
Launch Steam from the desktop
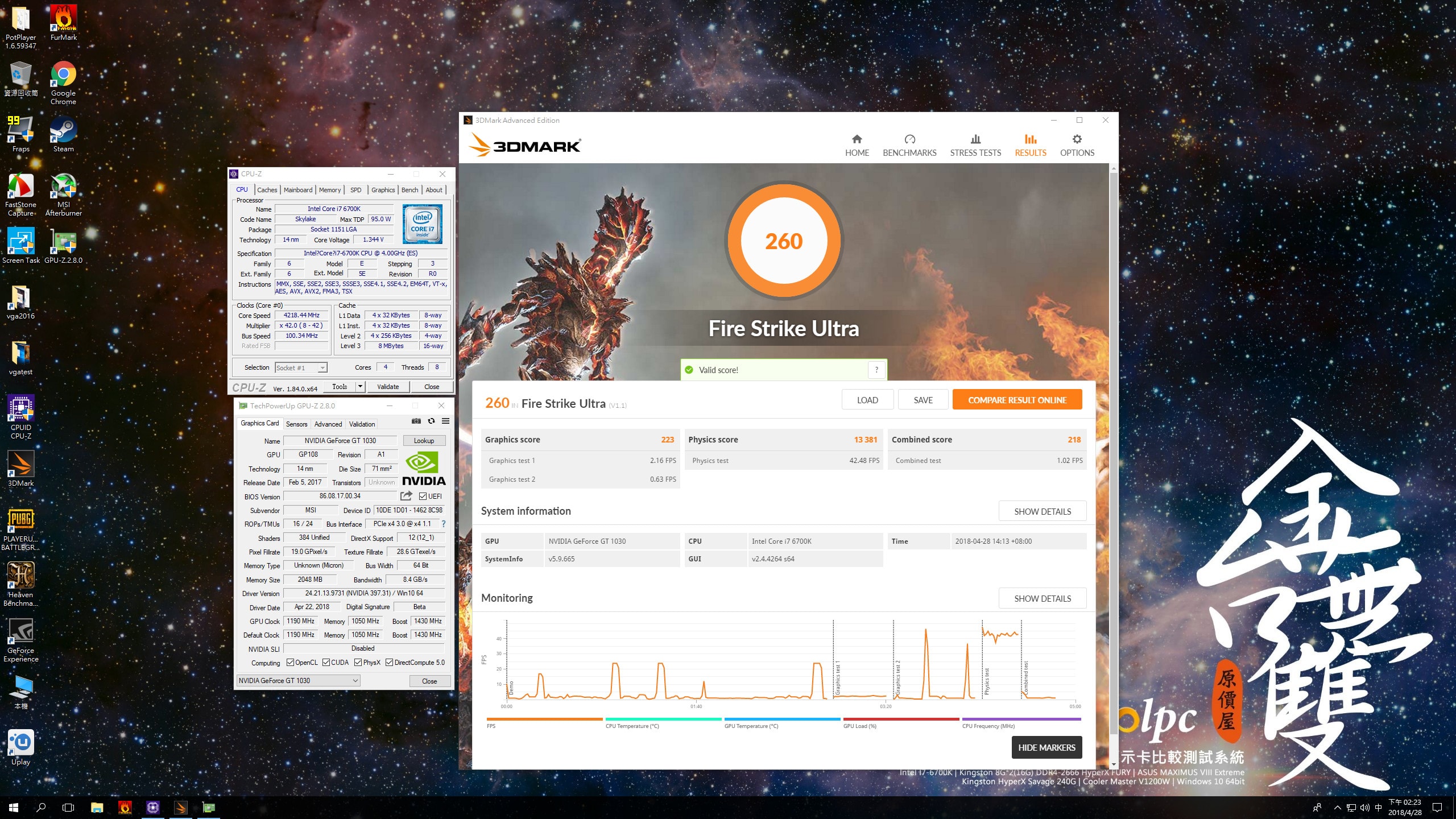pyautogui.click(x=63, y=134)
